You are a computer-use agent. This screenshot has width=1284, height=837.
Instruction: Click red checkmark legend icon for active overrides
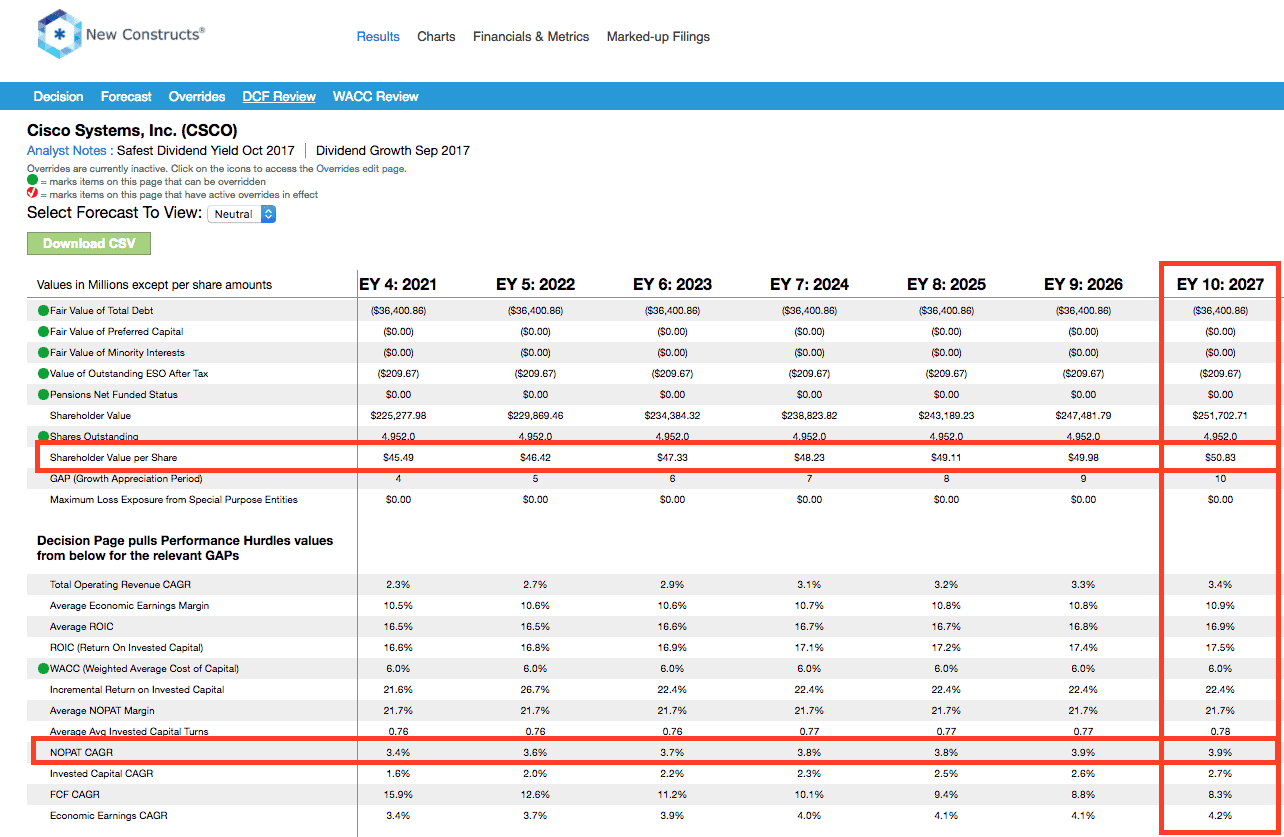[x=32, y=194]
